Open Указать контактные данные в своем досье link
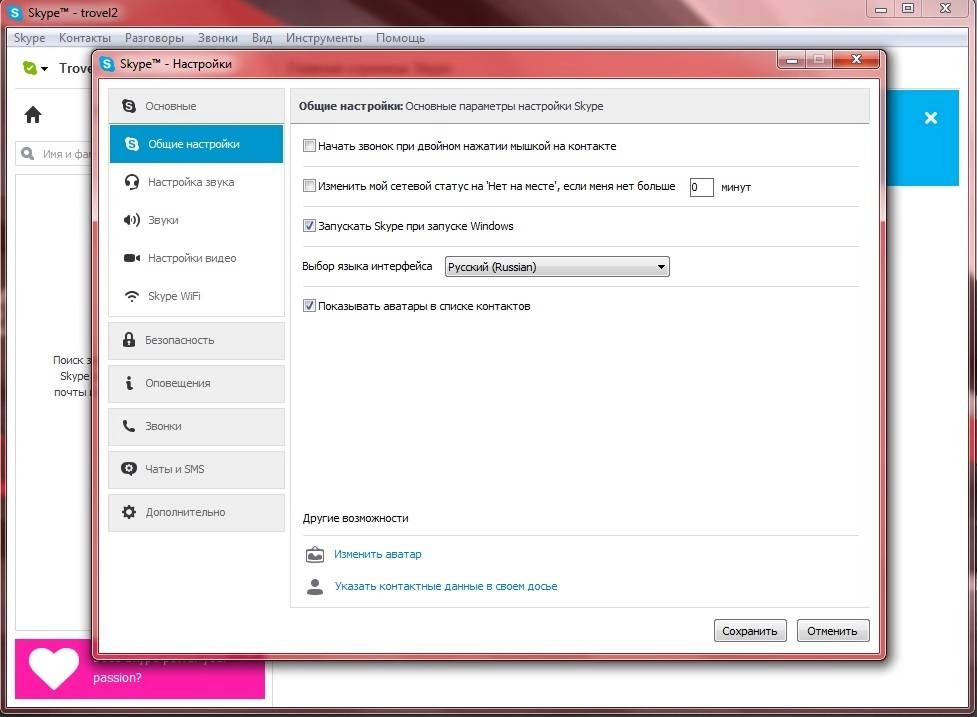 (x=446, y=586)
